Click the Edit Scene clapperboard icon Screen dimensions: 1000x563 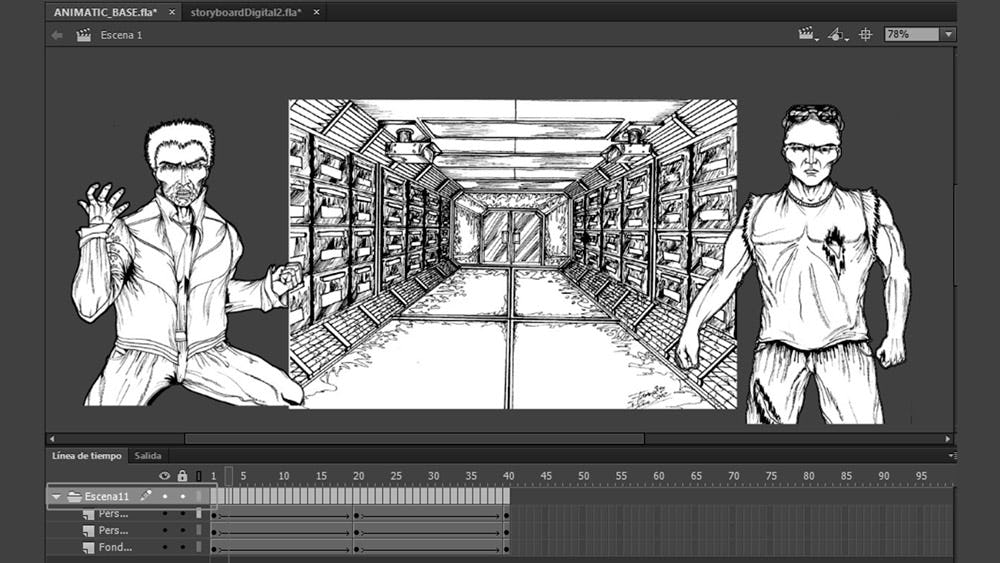806,34
